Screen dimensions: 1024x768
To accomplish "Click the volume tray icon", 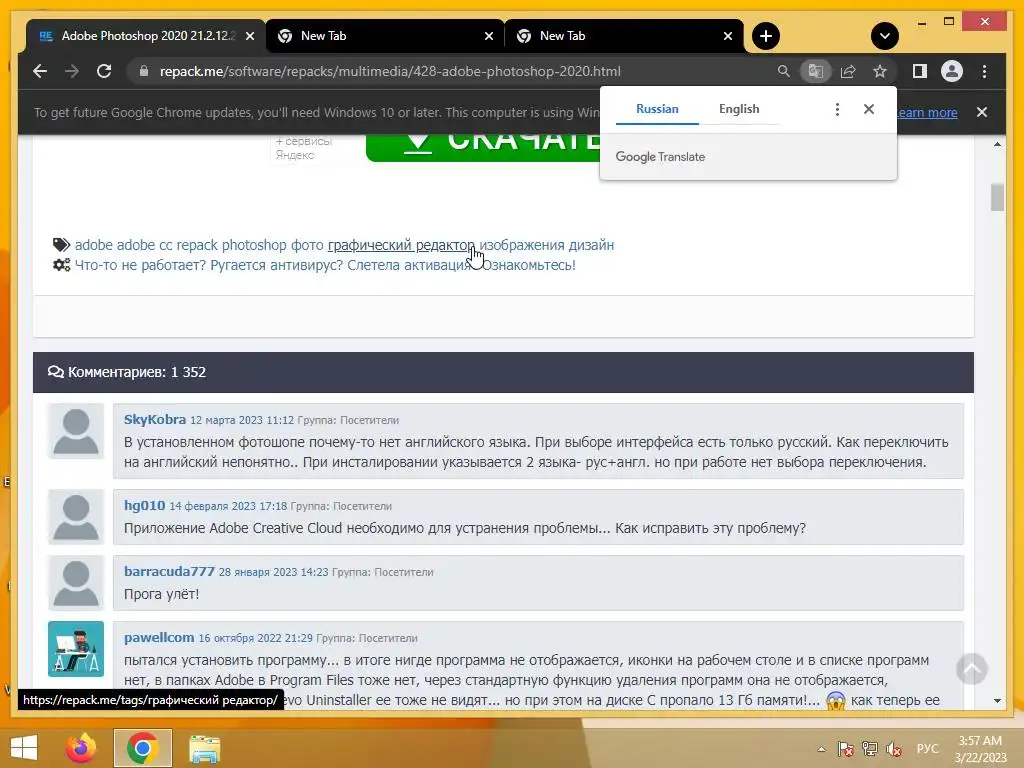I will [894, 749].
